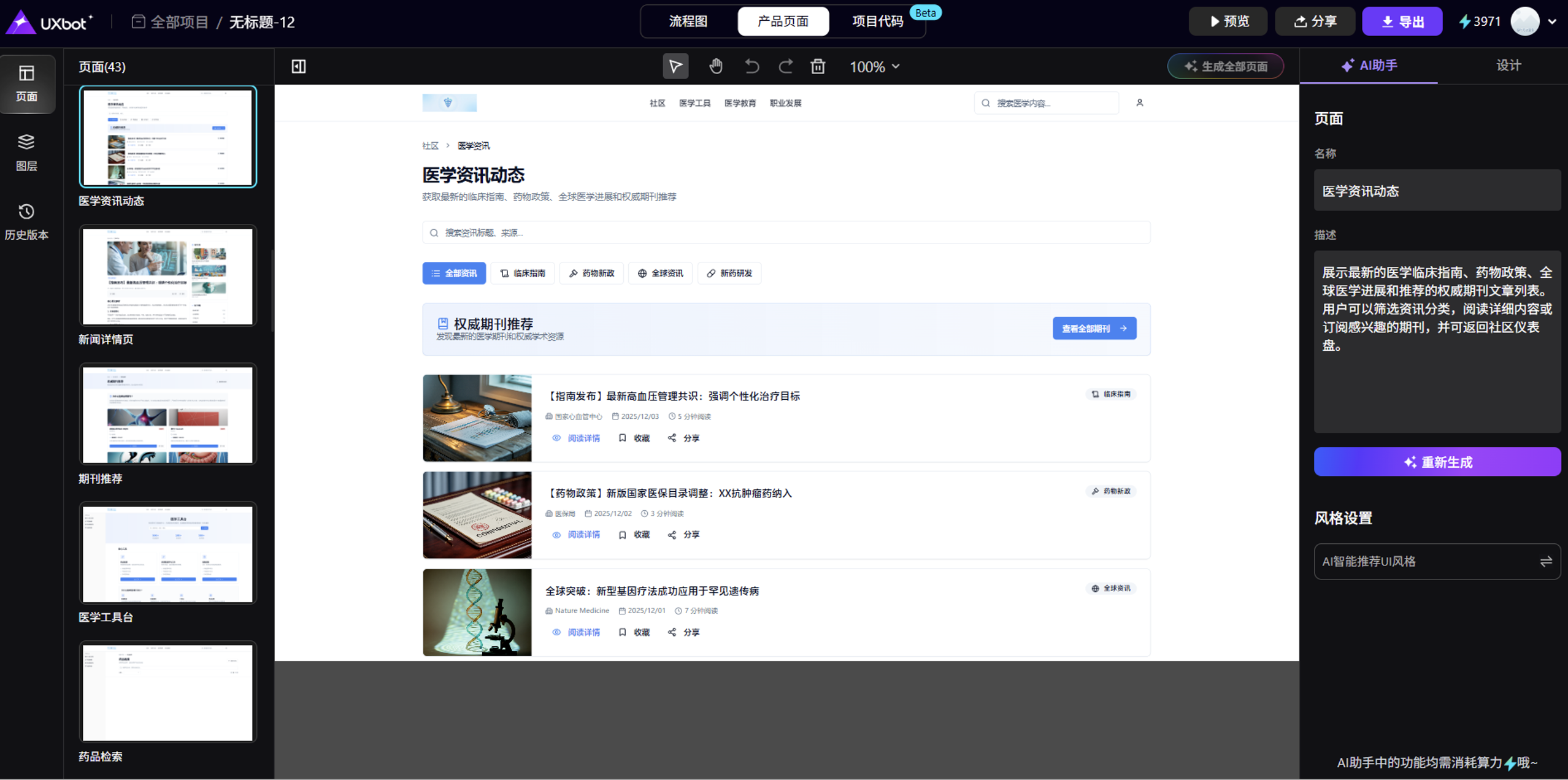
Task: Switch to the 流程图 tab
Action: (688, 21)
